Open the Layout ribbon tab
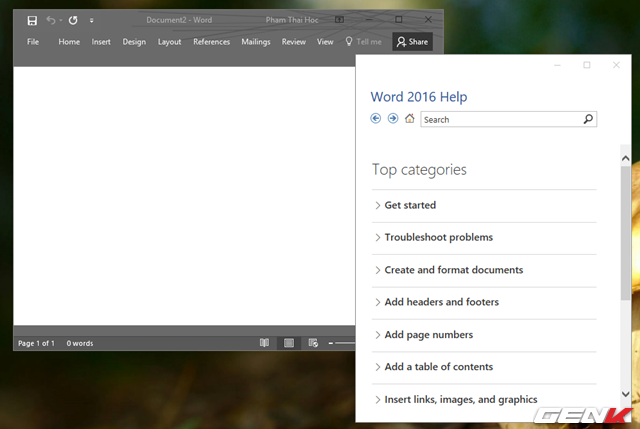Image resolution: width=640 pixels, height=429 pixels. [169, 42]
